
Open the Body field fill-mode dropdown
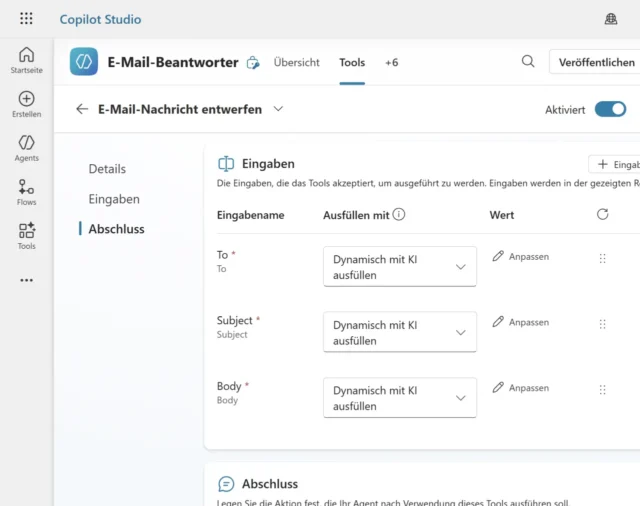400,398
